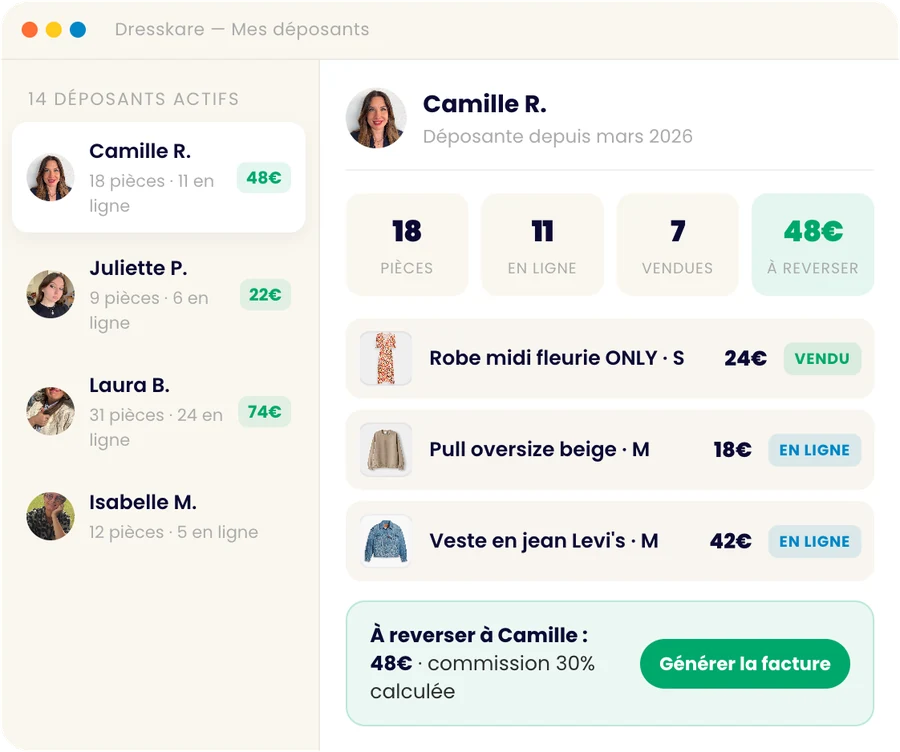This screenshot has height=752, width=900.
Task: Click the Générer la facture button
Action: (x=744, y=664)
